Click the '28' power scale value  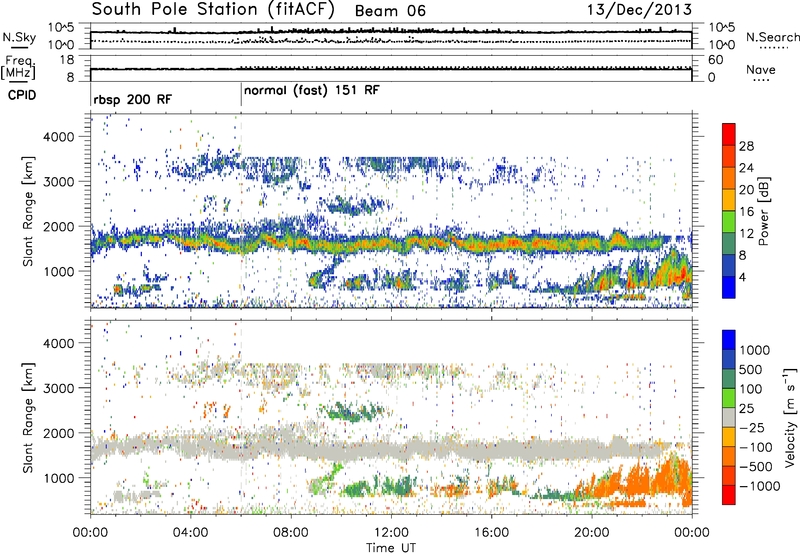point(746,146)
